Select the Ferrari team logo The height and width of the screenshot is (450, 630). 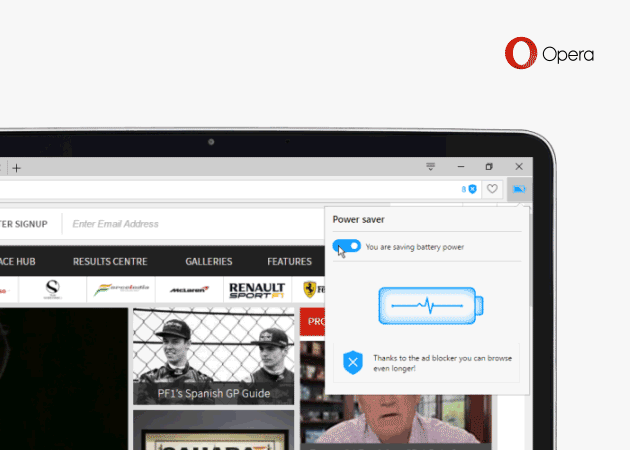314,289
